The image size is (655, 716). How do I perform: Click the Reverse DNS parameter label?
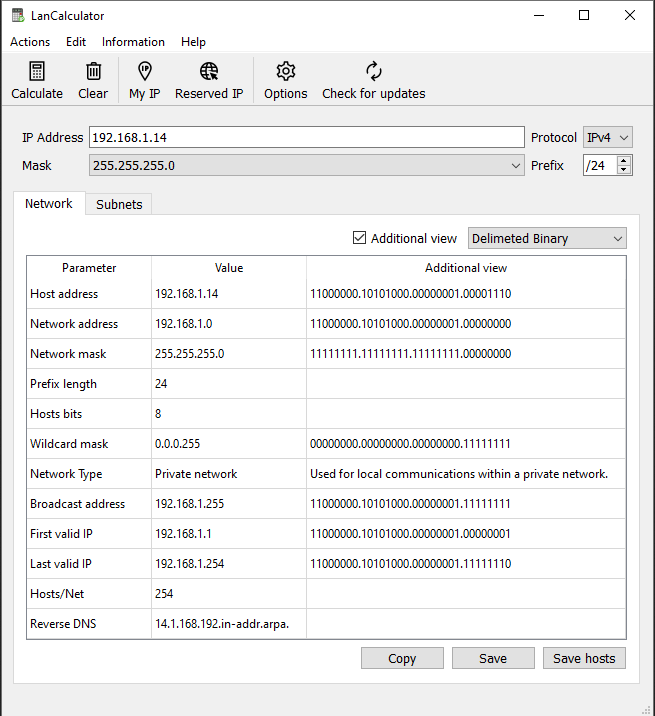(63, 624)
